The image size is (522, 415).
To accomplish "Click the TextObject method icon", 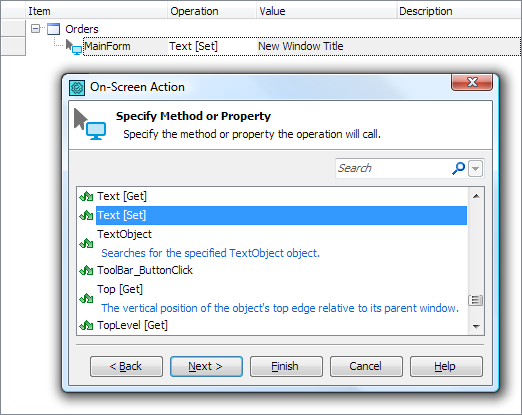I will click(x=86, y=243).
